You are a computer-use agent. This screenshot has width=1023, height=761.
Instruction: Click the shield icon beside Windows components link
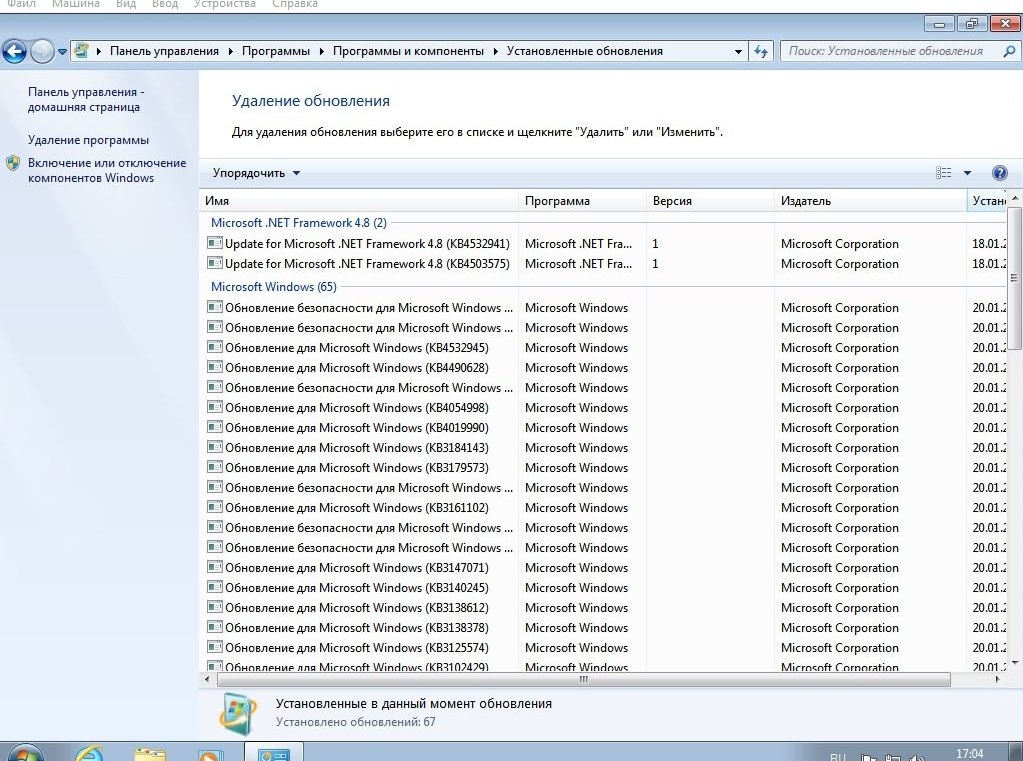click(x=13, y=163)
